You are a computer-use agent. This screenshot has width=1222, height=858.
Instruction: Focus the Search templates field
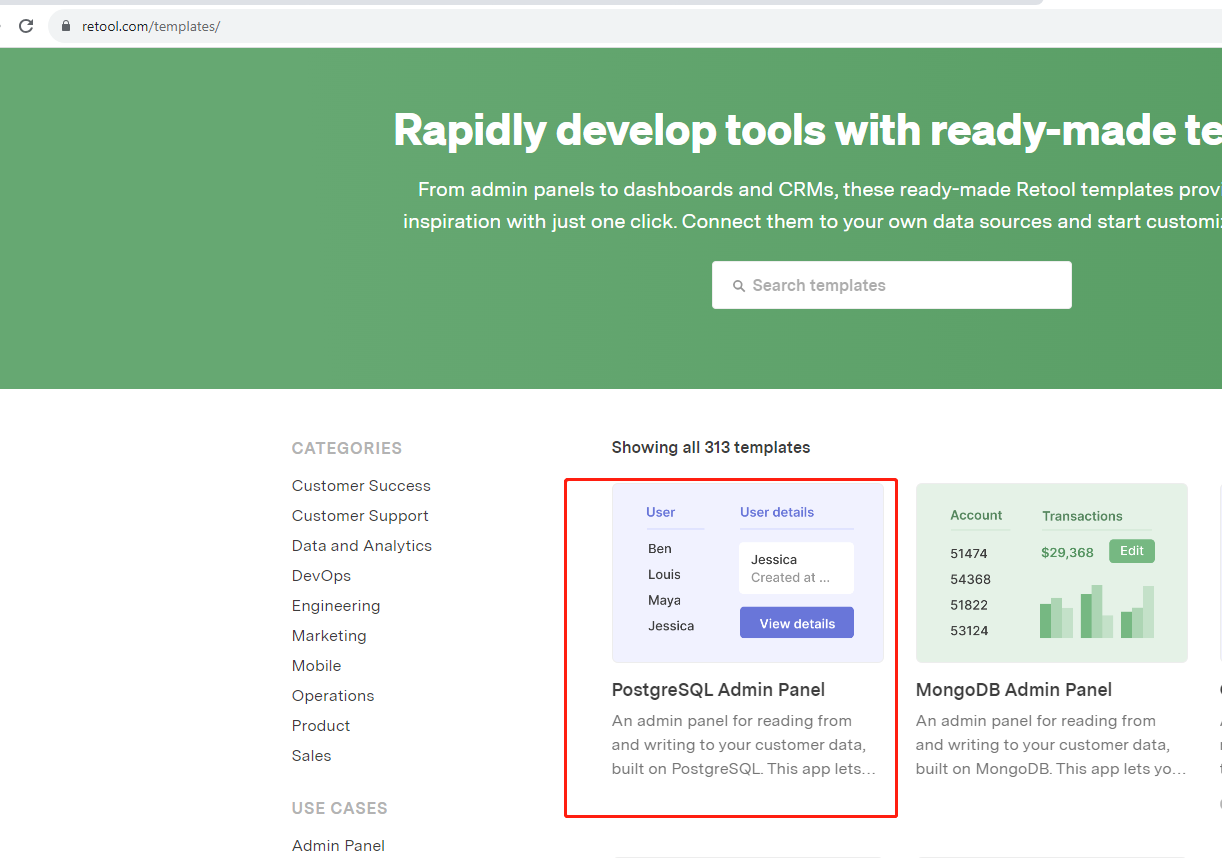coord(891,285)
